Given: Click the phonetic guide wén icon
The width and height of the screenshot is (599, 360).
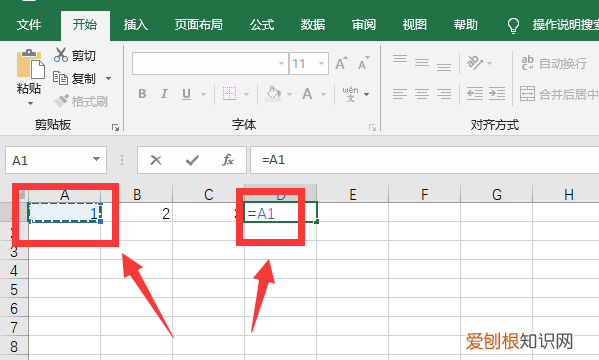Looking at the screenshot, I should (x=350, y=94).
